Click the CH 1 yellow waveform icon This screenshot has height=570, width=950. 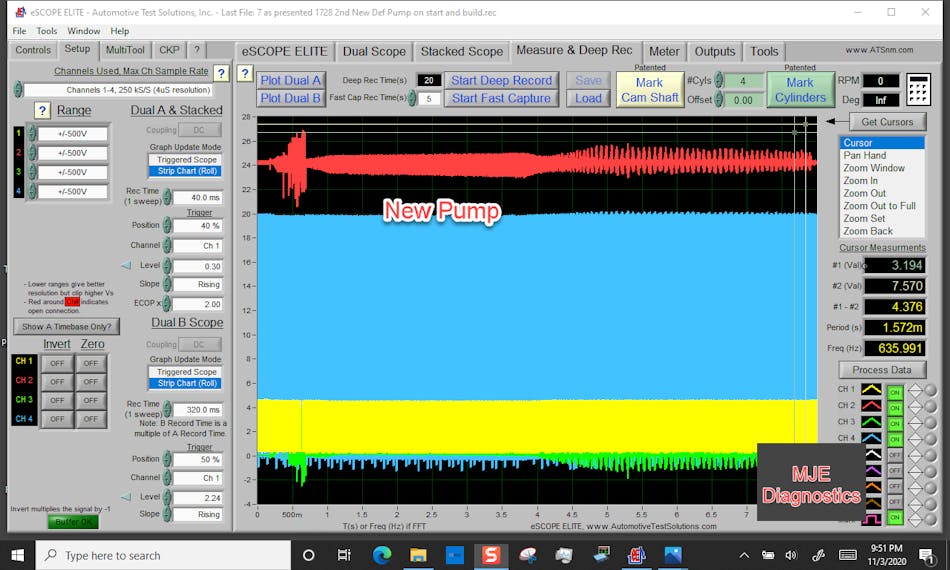click(871, 390)
